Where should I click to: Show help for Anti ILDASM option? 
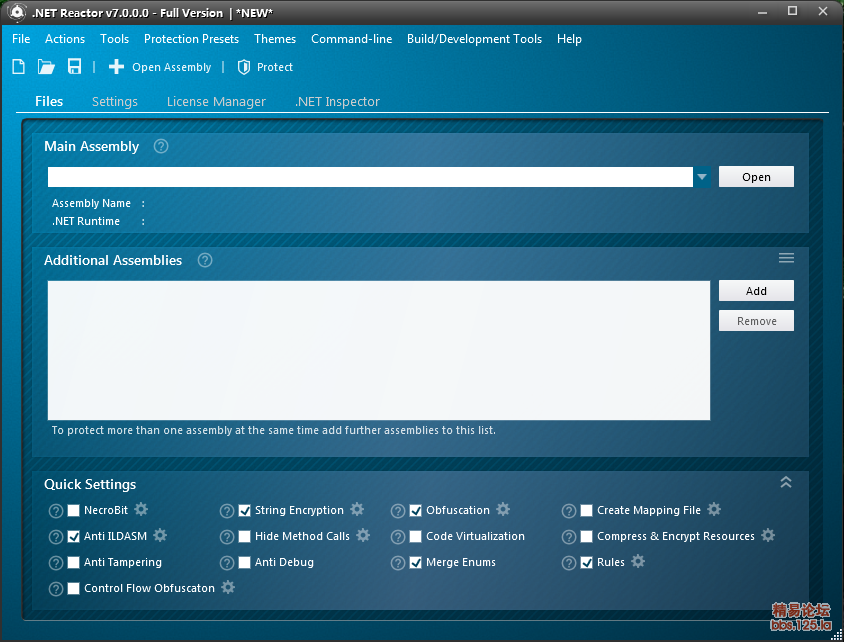tap(56, 537)
